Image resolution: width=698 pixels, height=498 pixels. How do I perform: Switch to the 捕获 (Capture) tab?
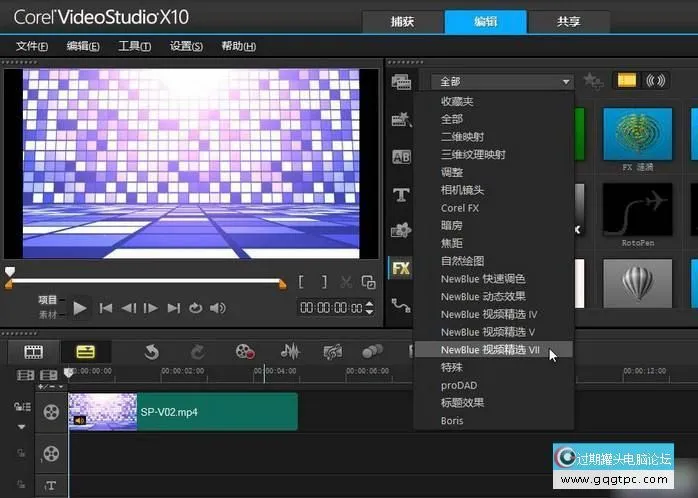402,21
